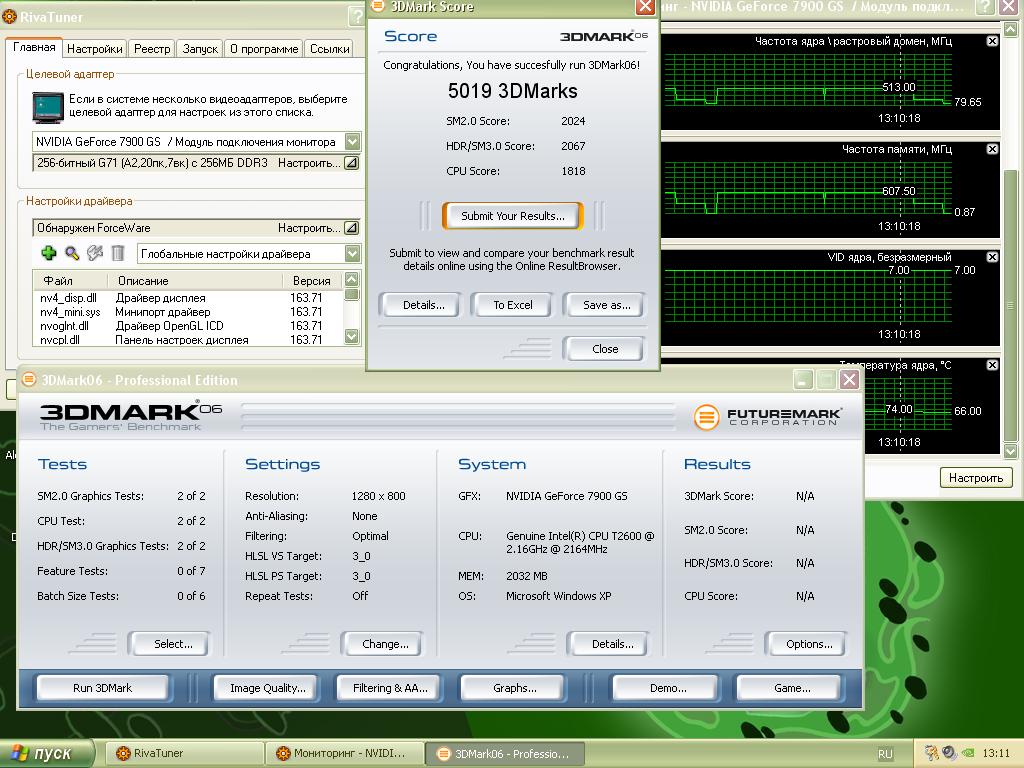The width and height of the screenshot is (1024, 768).
Task: Open the global driver settings dropdown
Action: [353, 253]
